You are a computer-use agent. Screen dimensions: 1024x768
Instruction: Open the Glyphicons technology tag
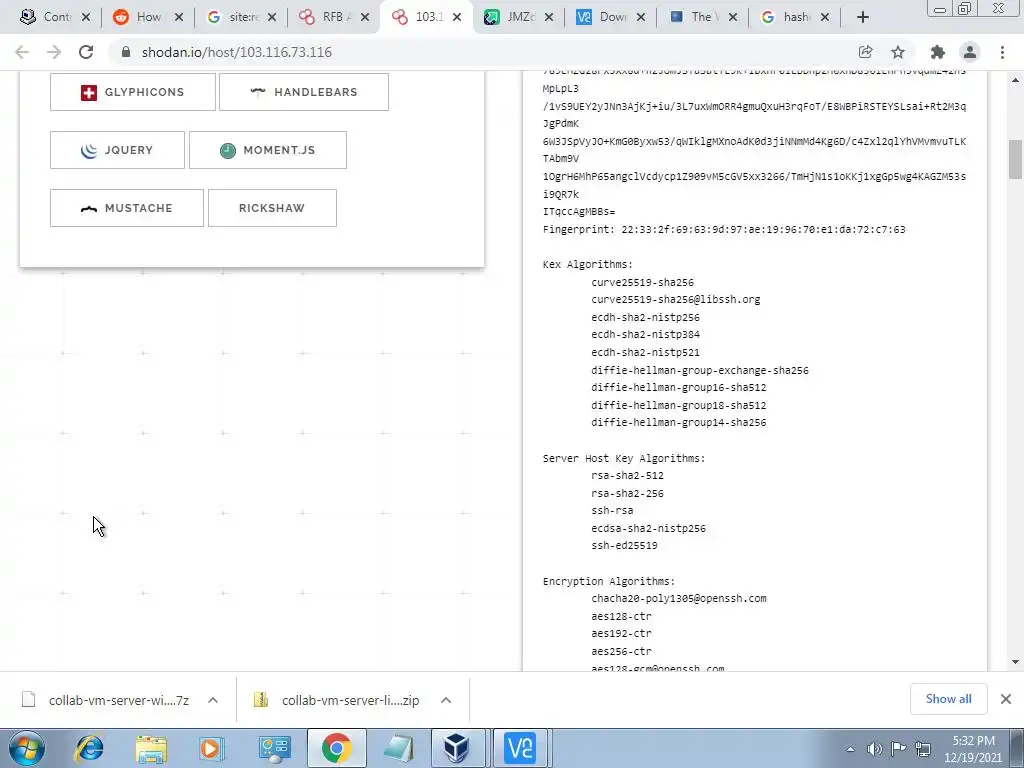(x=133, y=92)
